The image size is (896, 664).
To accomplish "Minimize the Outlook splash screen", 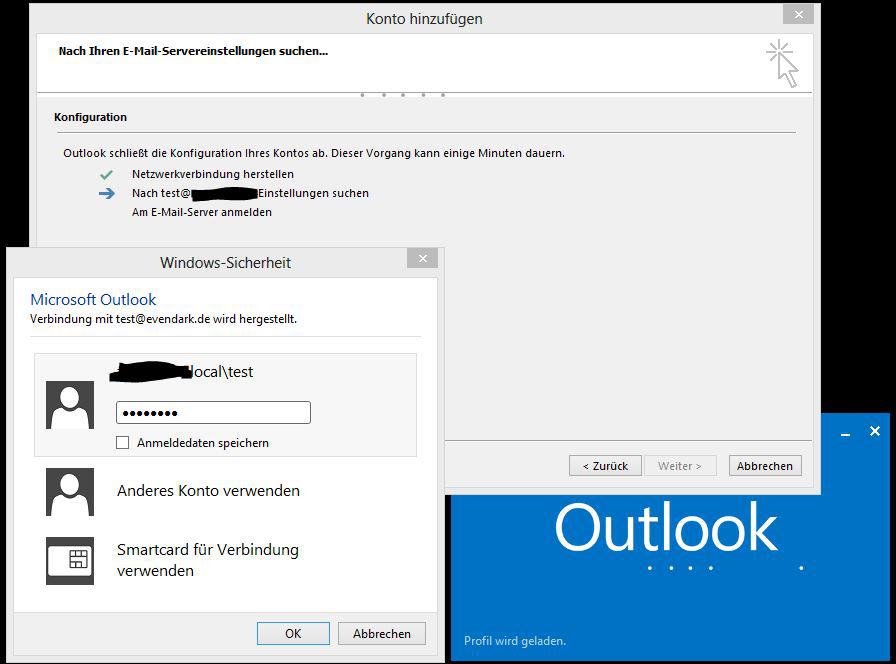I will [845, 433].
